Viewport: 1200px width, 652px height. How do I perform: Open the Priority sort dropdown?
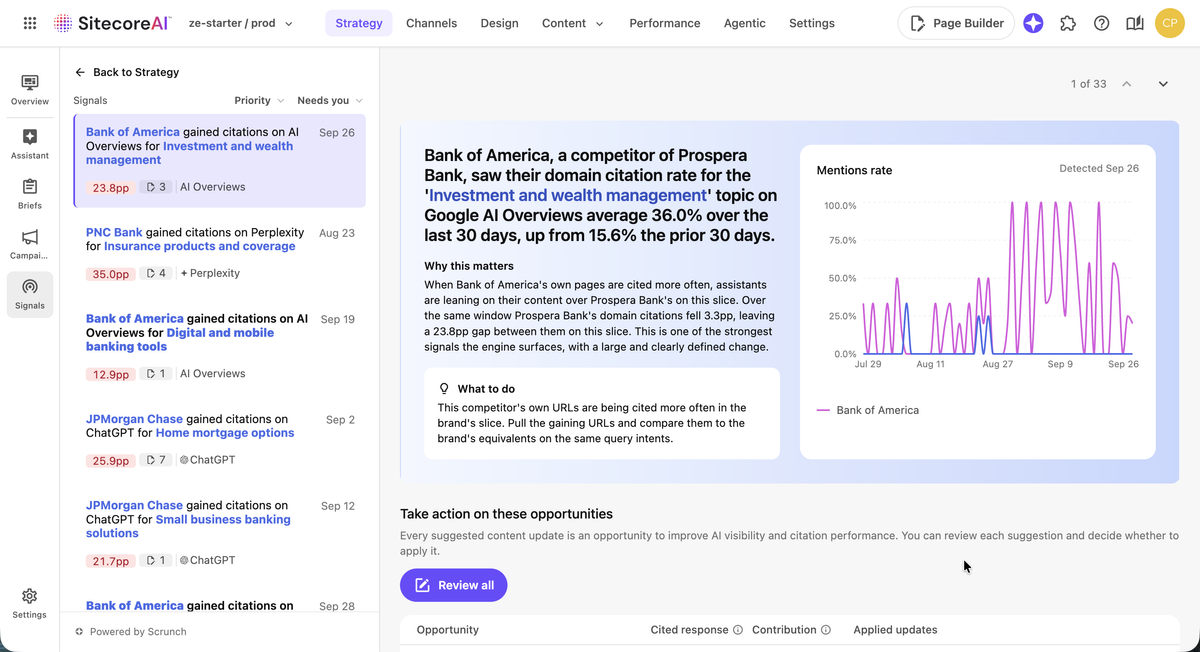point(259,100)
